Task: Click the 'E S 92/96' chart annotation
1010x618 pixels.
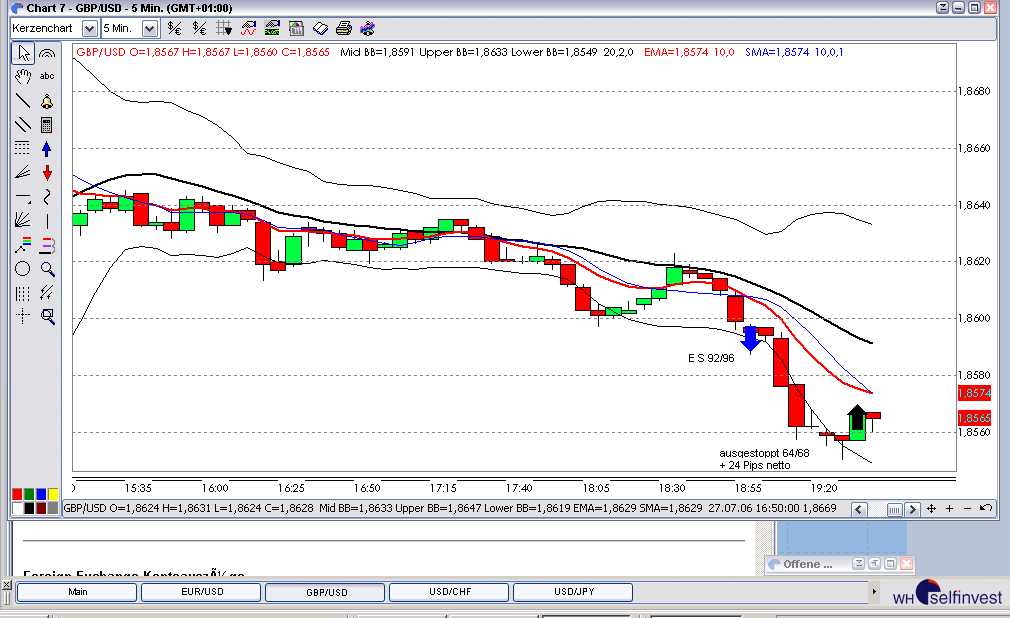Action: coord(711,358)
